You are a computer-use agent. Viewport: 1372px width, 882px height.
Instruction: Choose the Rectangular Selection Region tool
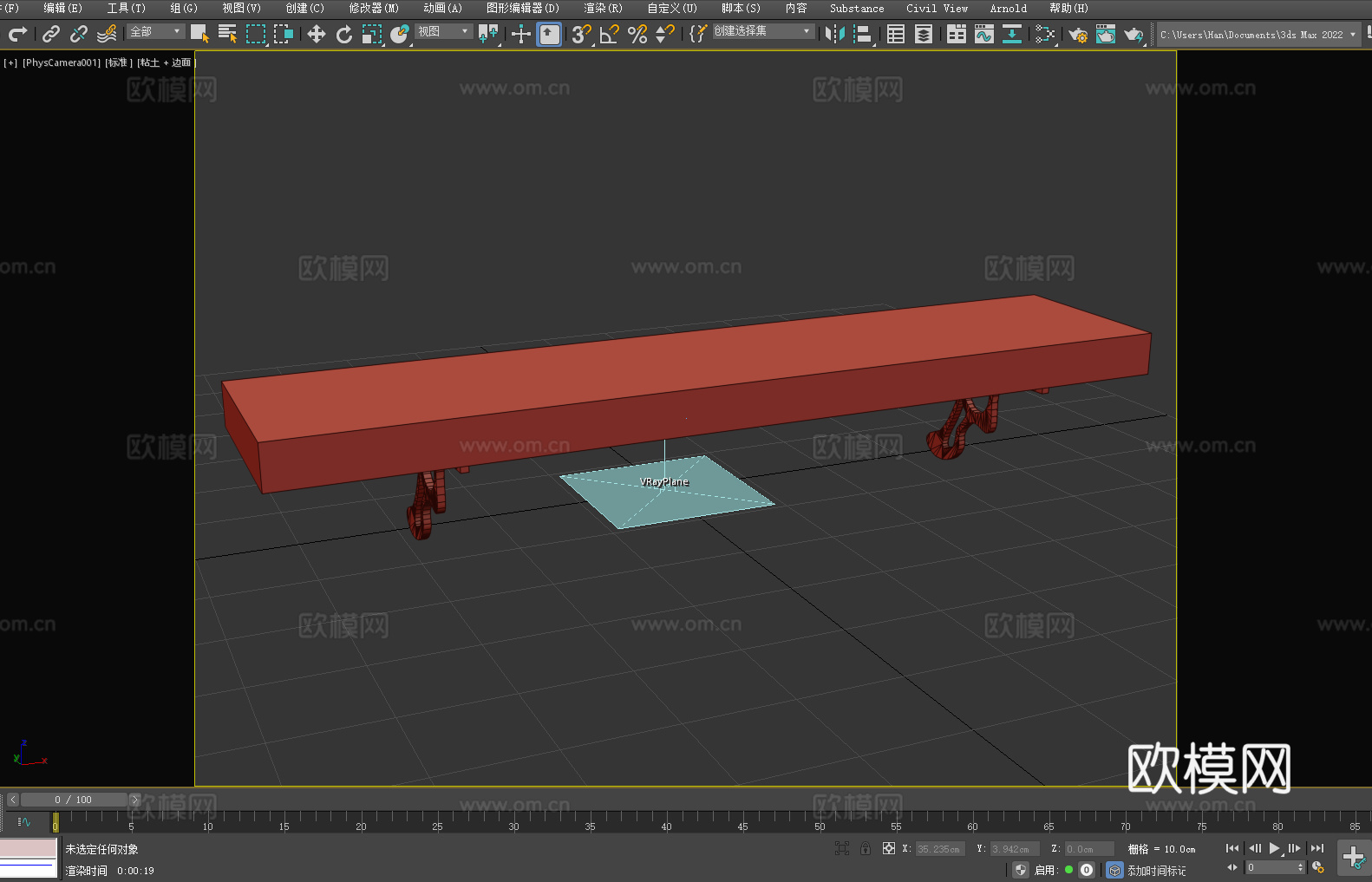255,34
